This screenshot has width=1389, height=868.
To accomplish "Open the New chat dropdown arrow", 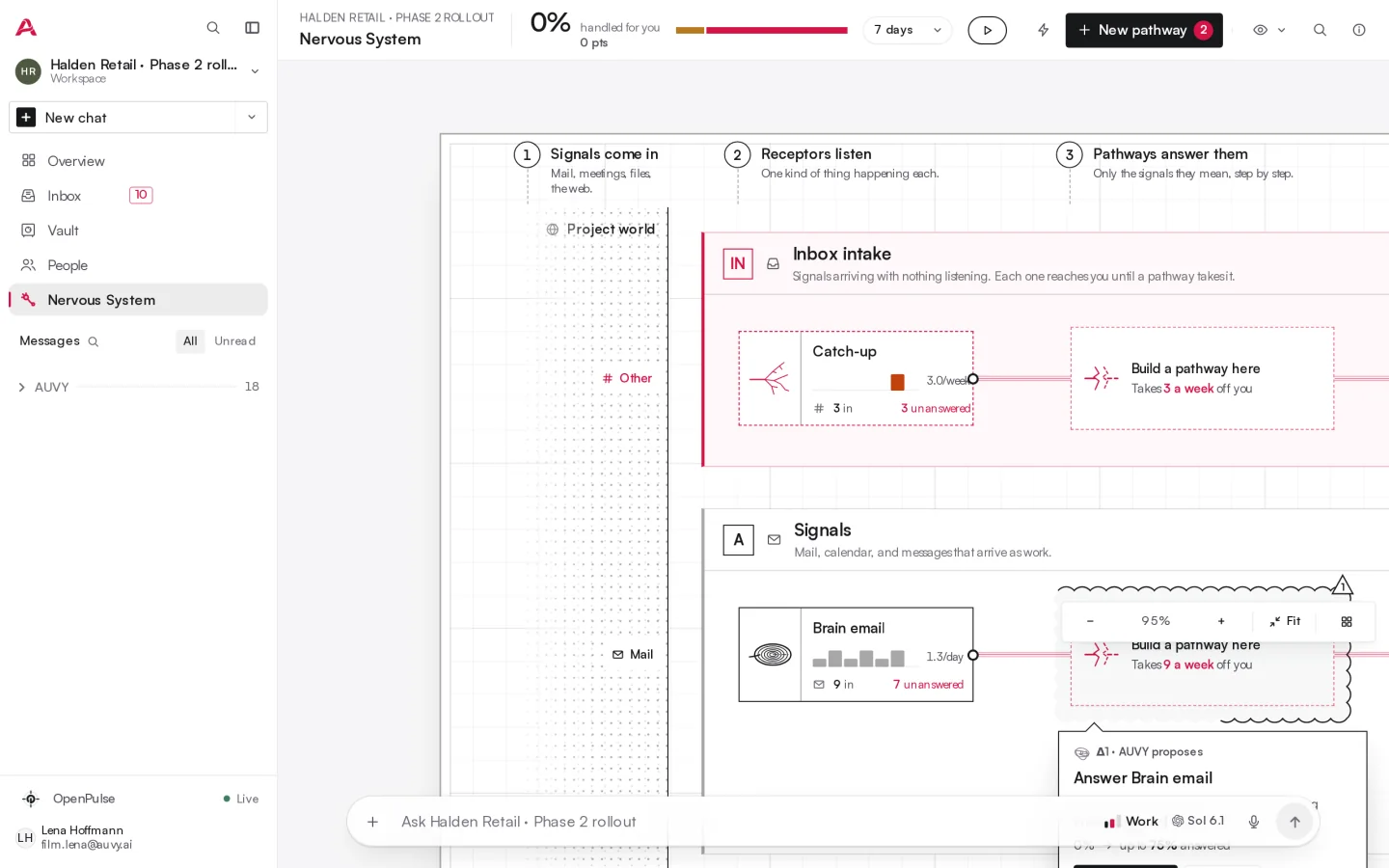I will click(252, 118).
